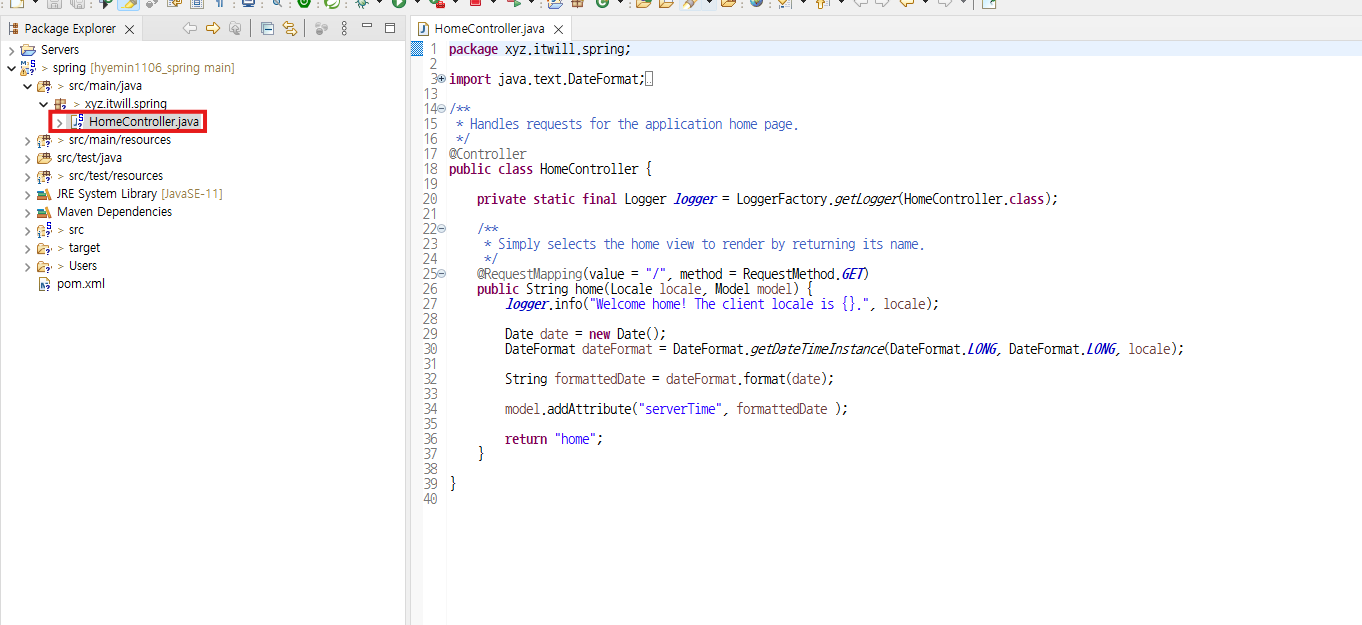Expand the HomeController.java tree node

coord(59,122)
